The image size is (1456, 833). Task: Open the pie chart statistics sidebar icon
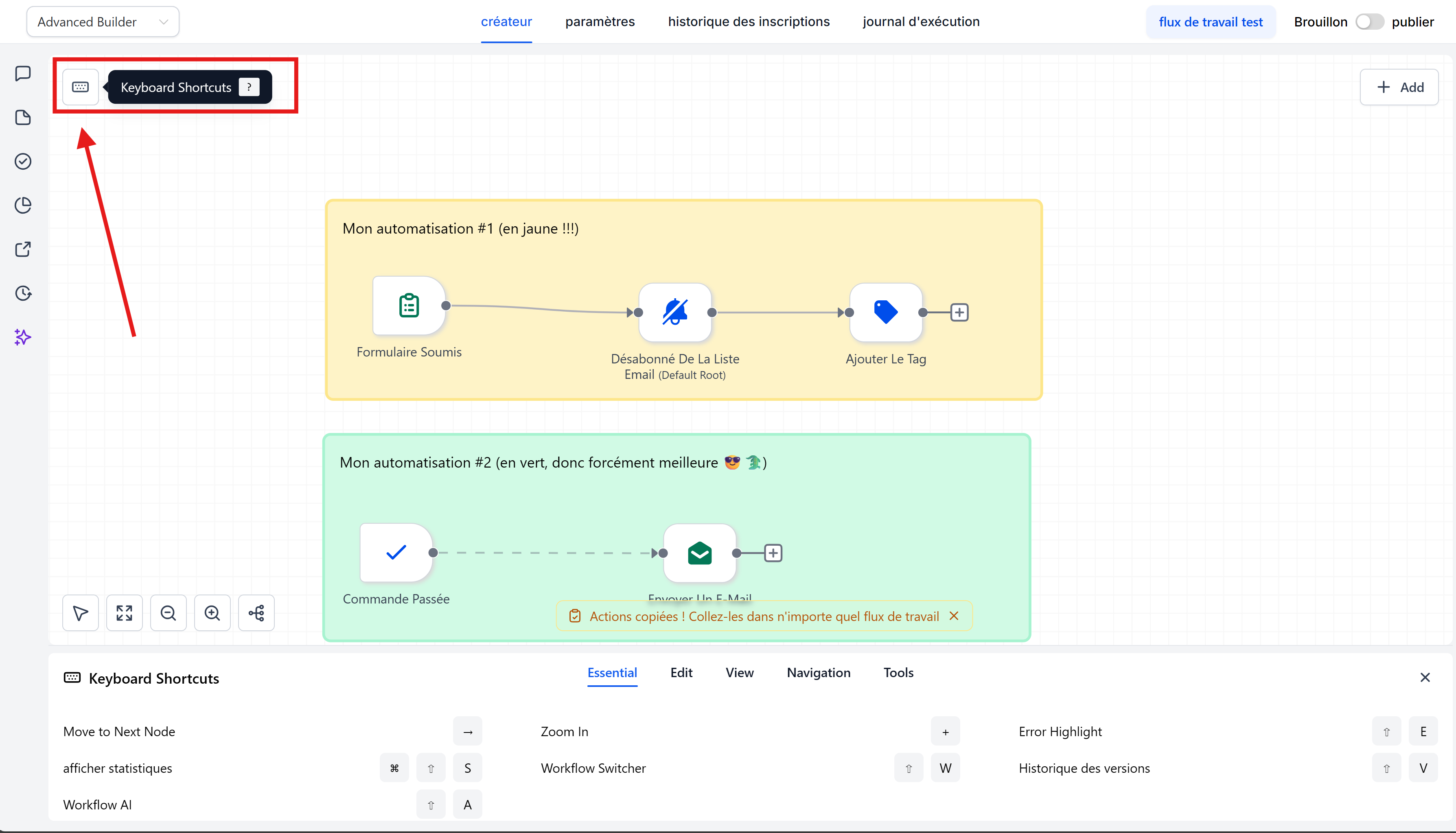[x=23, y=206]
